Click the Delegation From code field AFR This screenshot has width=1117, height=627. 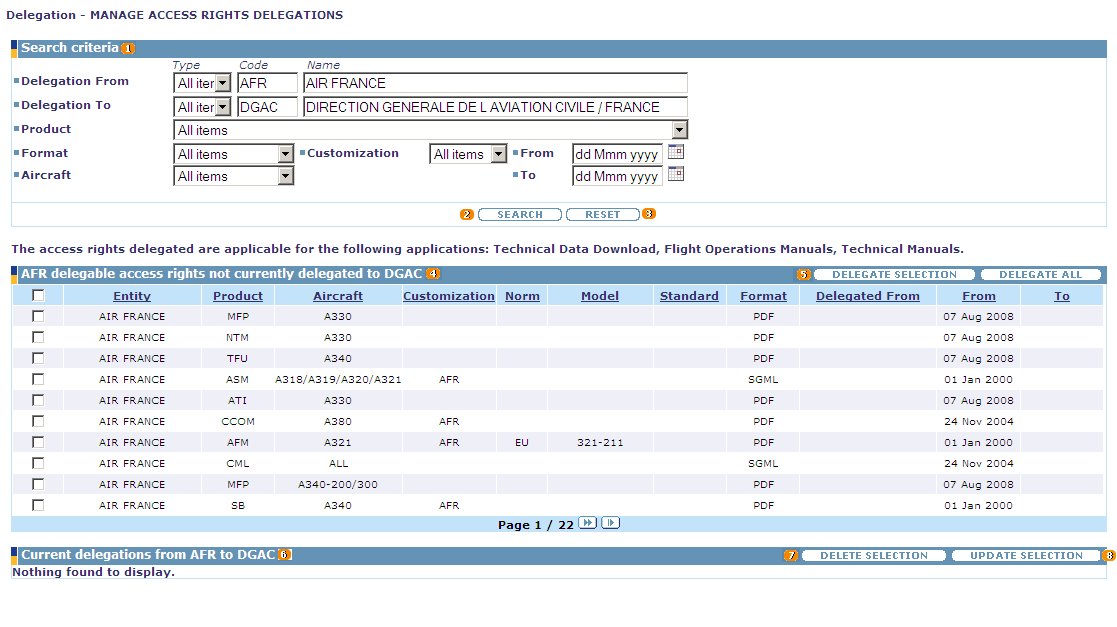coord(267,83)
